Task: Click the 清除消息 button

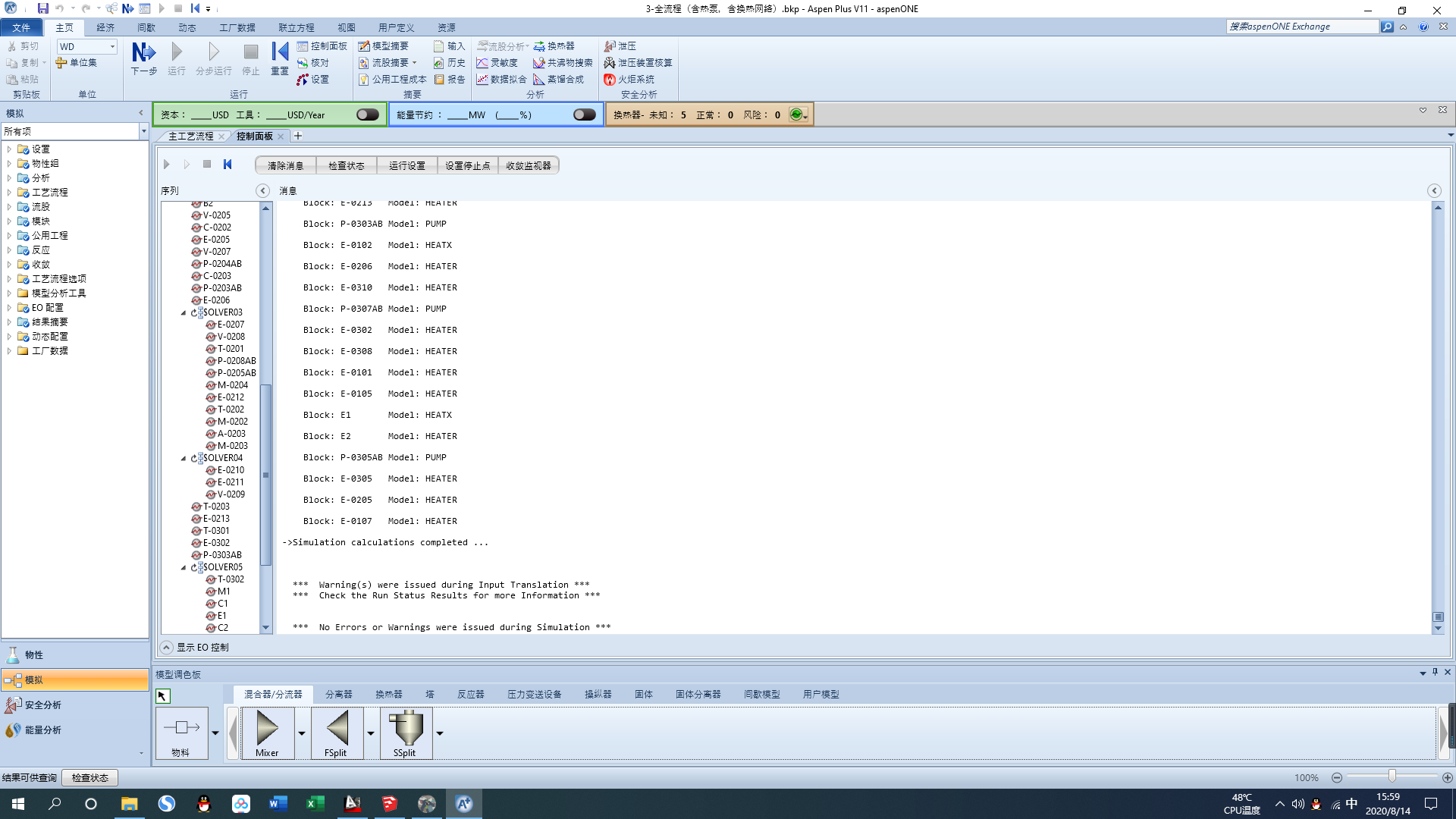Action: (285, 165)
